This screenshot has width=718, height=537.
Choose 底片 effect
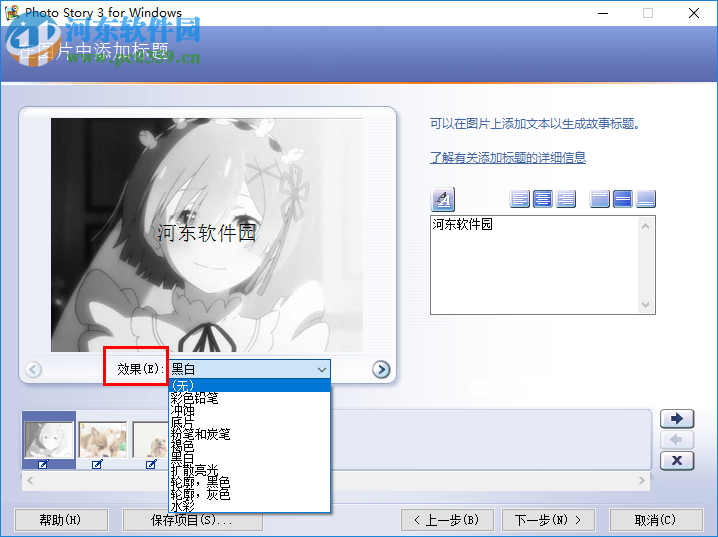(250, 422)
